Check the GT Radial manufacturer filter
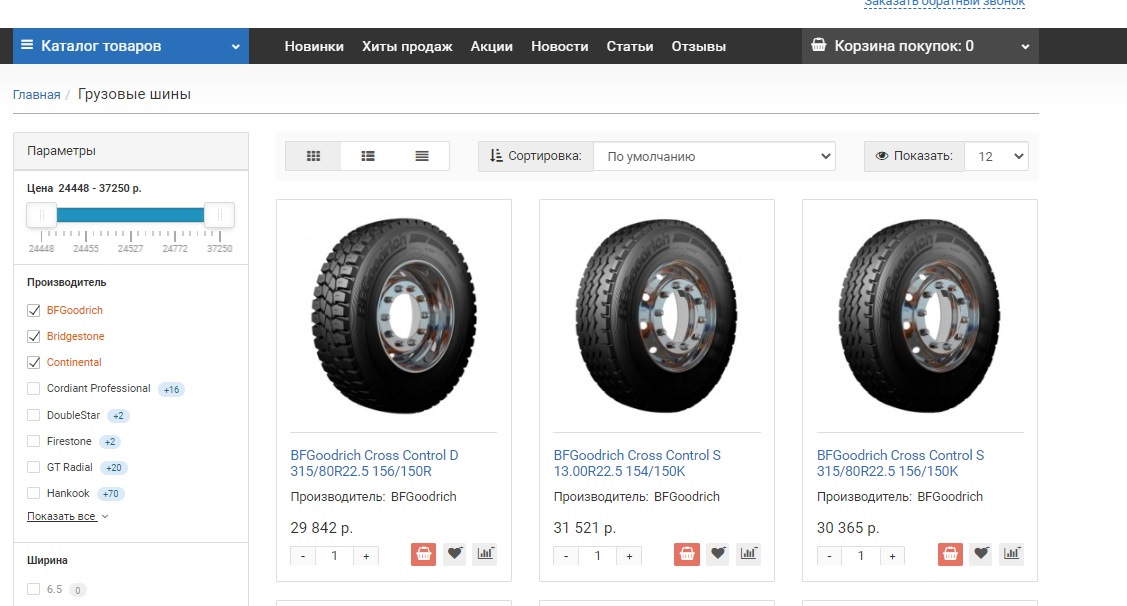Viewport: 1127px width, 606px height. (x=33, y=467)
